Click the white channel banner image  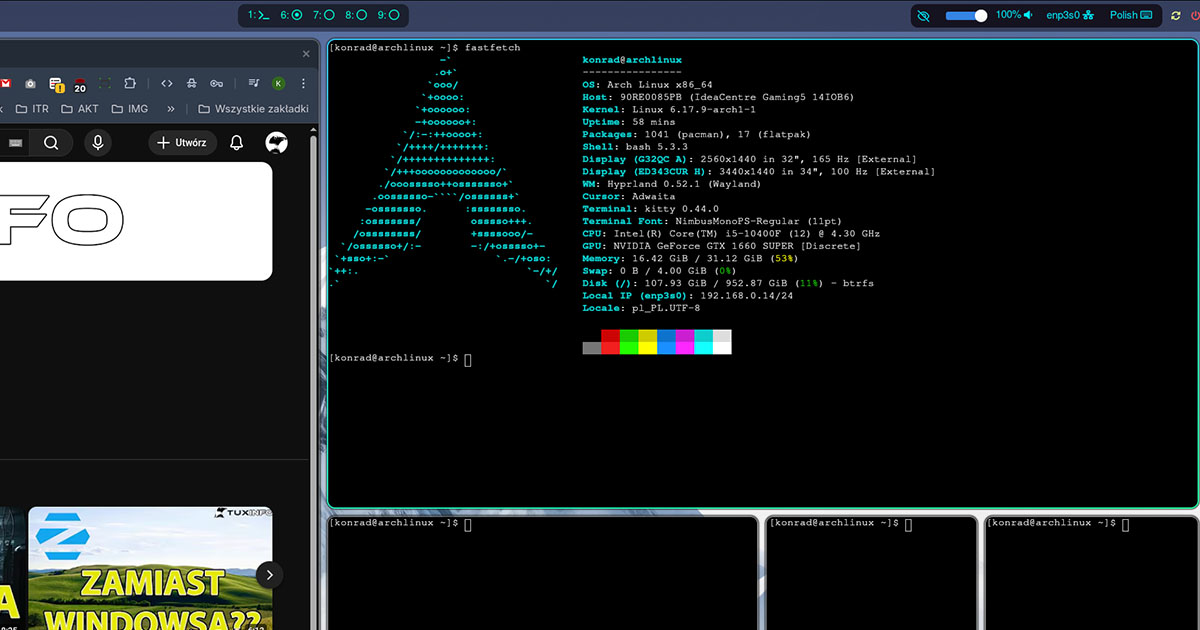point(136,221)
